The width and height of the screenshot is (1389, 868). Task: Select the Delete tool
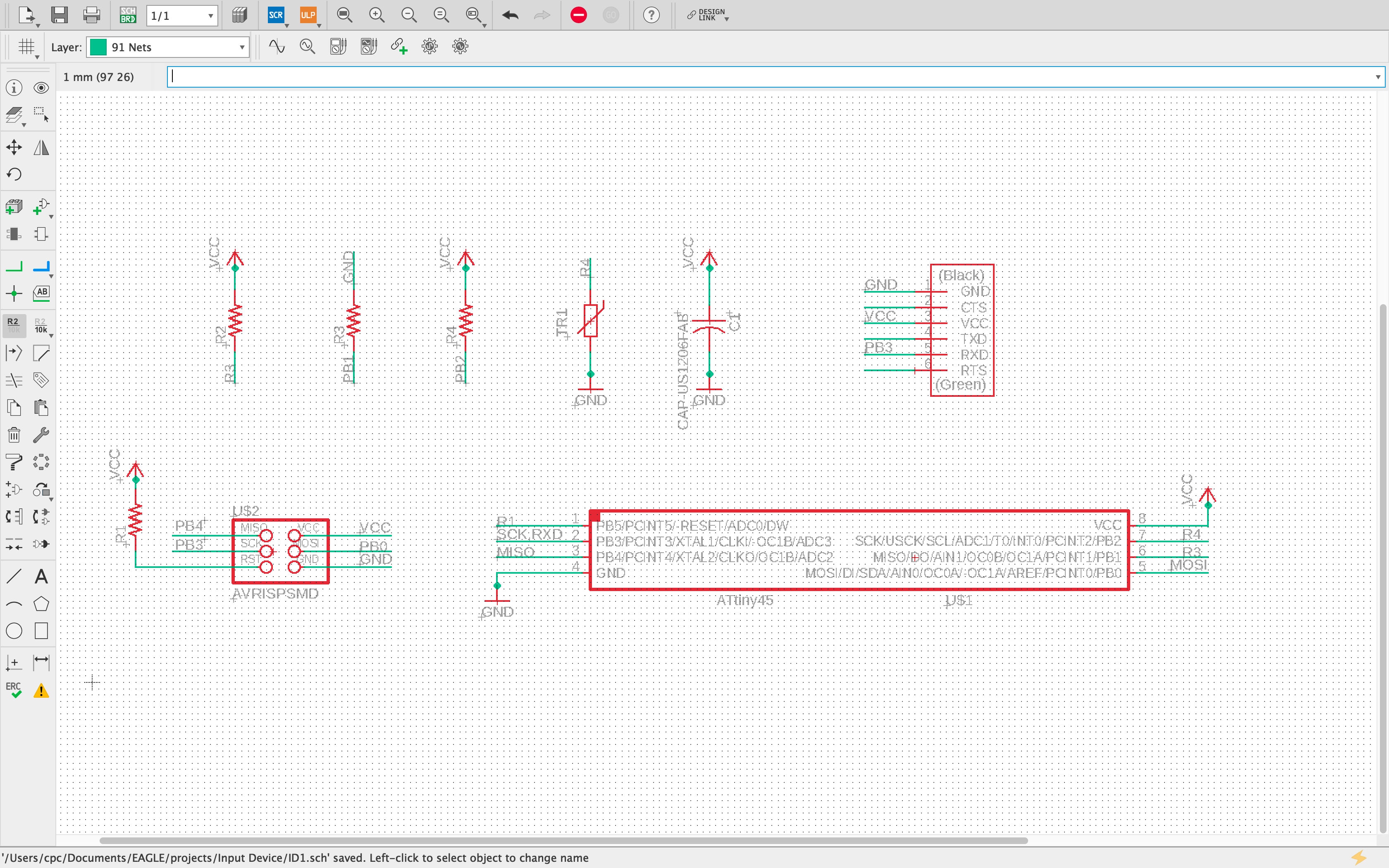click(x=14, y=434)
